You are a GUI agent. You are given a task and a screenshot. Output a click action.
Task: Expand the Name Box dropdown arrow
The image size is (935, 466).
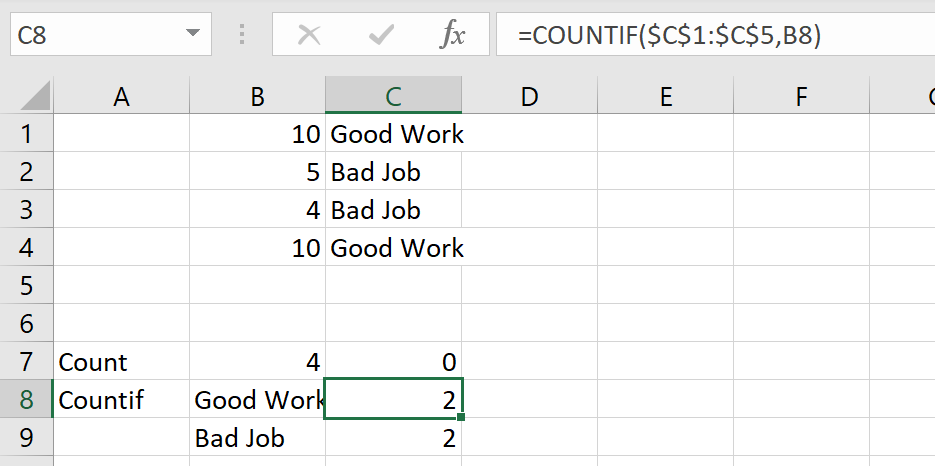tap(193, 33)
